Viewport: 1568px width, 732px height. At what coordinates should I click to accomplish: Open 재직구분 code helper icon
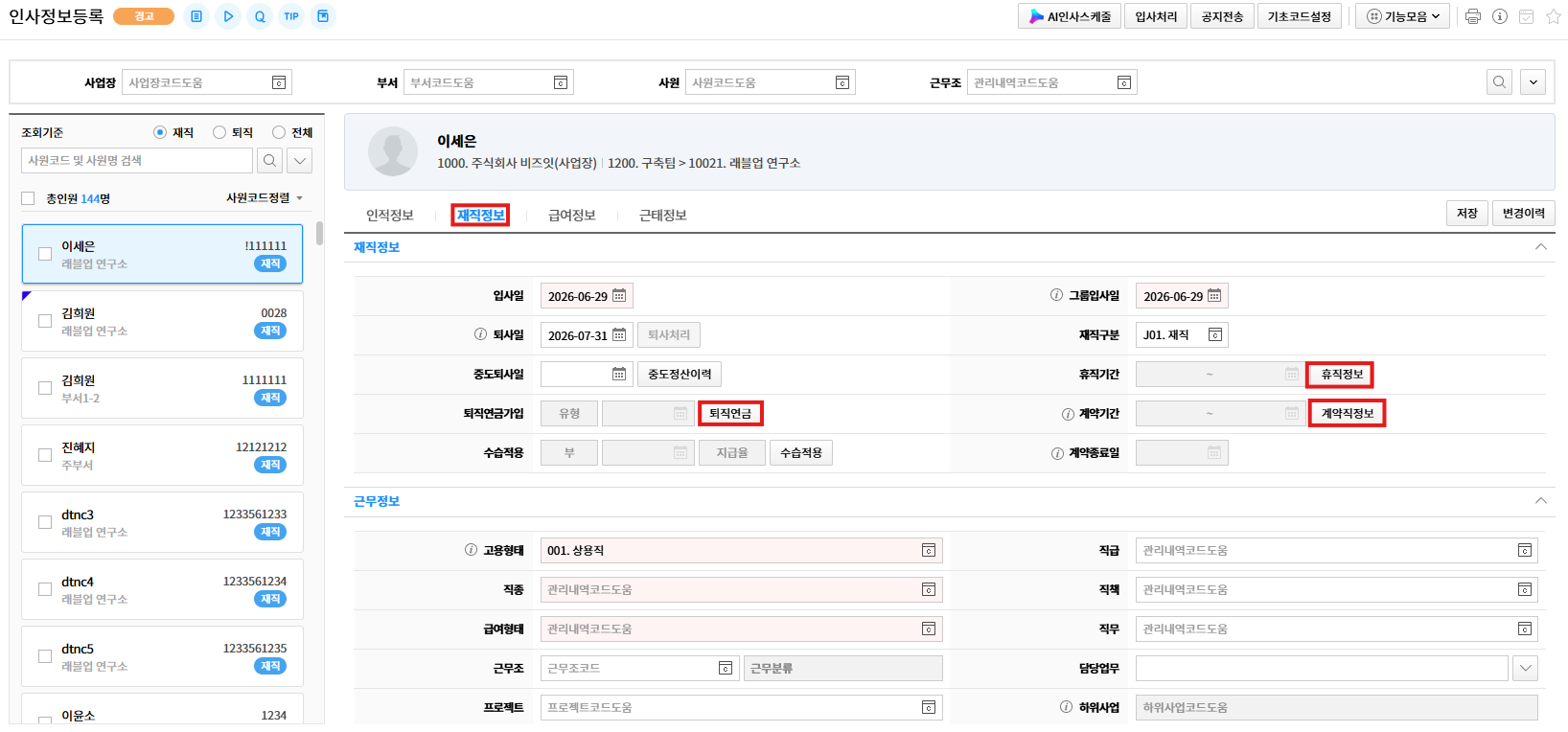pos(1215,335)
